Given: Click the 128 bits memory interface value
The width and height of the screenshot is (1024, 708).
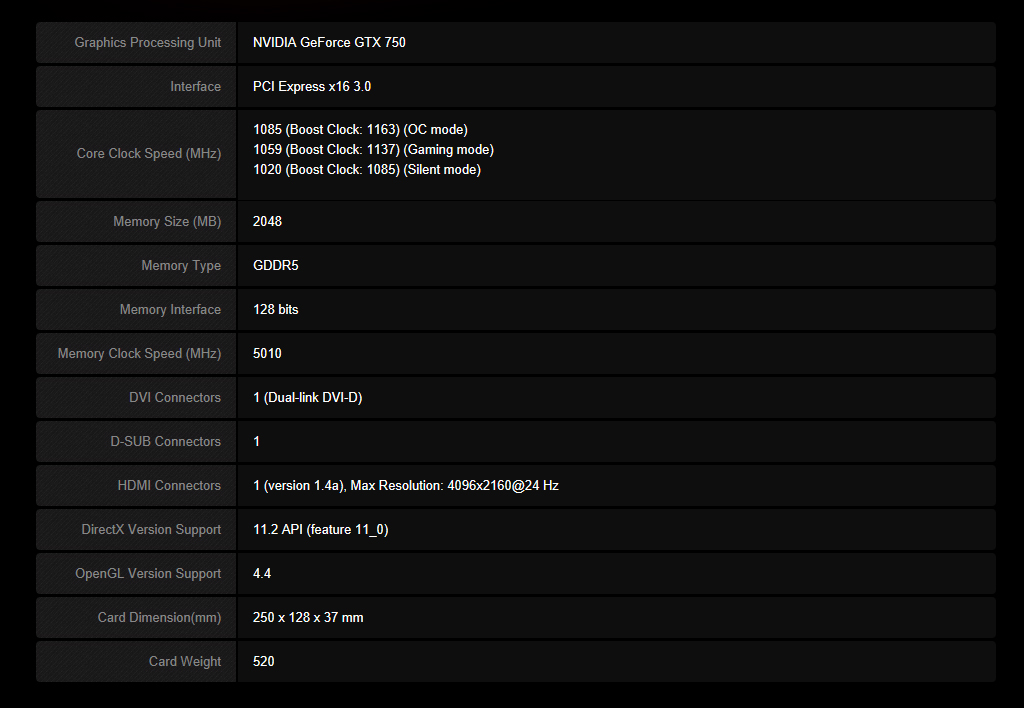Looking at the screenshot, I should (276, 309).
